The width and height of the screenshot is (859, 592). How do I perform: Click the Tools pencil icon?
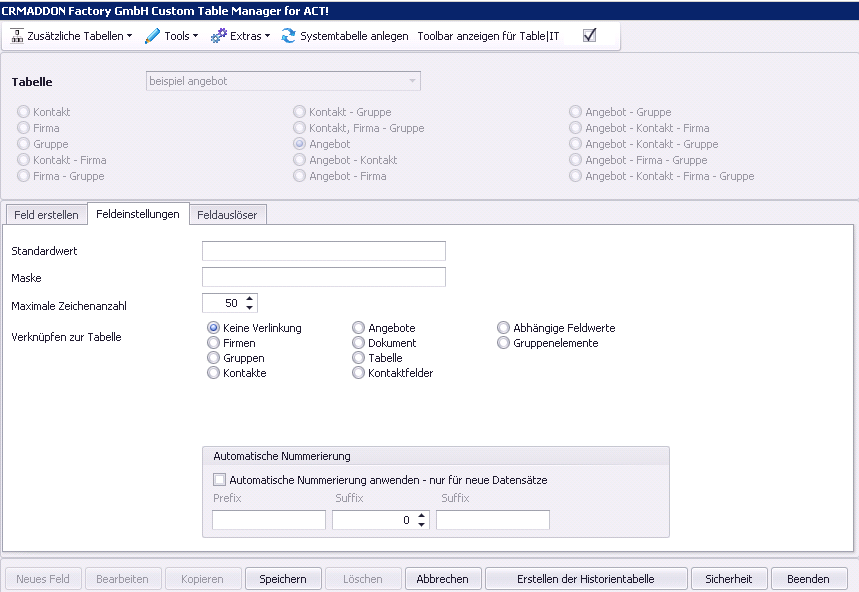(x=152, y=36)
